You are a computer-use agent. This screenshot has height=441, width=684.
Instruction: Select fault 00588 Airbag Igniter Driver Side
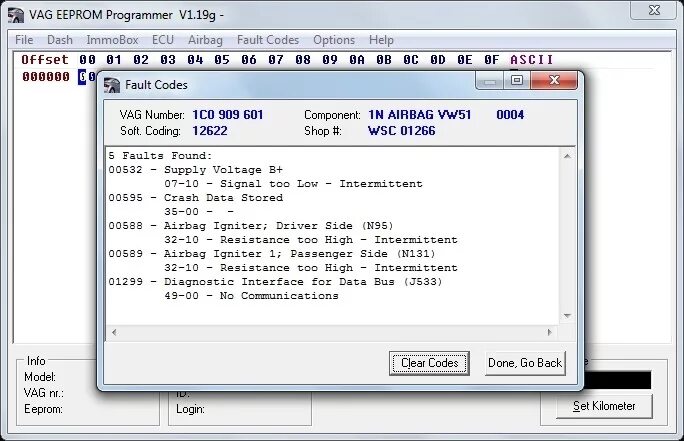251,226
